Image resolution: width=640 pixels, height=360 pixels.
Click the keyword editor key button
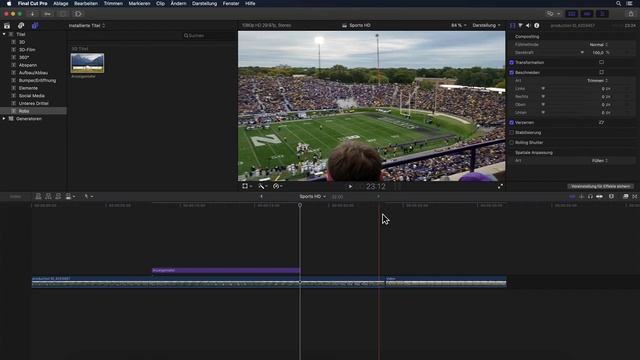point(47,14)
